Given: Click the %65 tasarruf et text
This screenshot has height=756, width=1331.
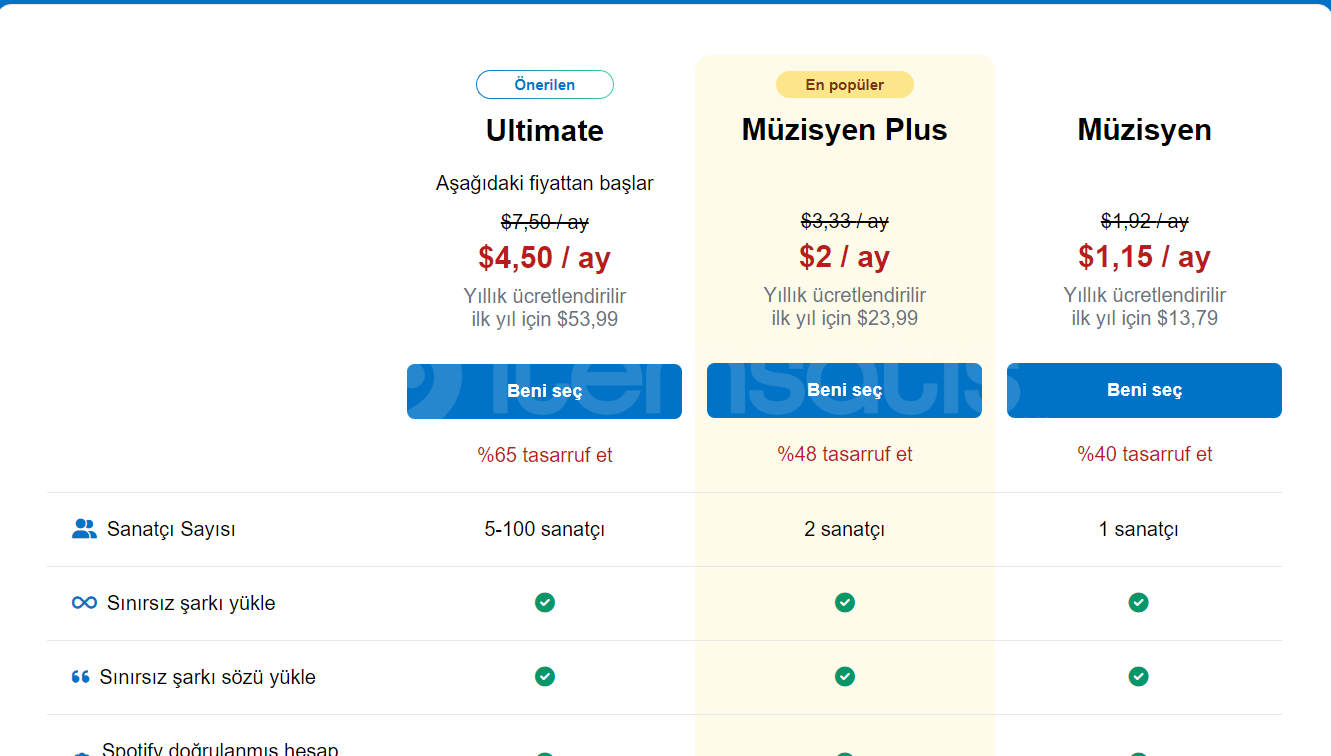Looking at the screenshot, I should (x=545, y=455).
